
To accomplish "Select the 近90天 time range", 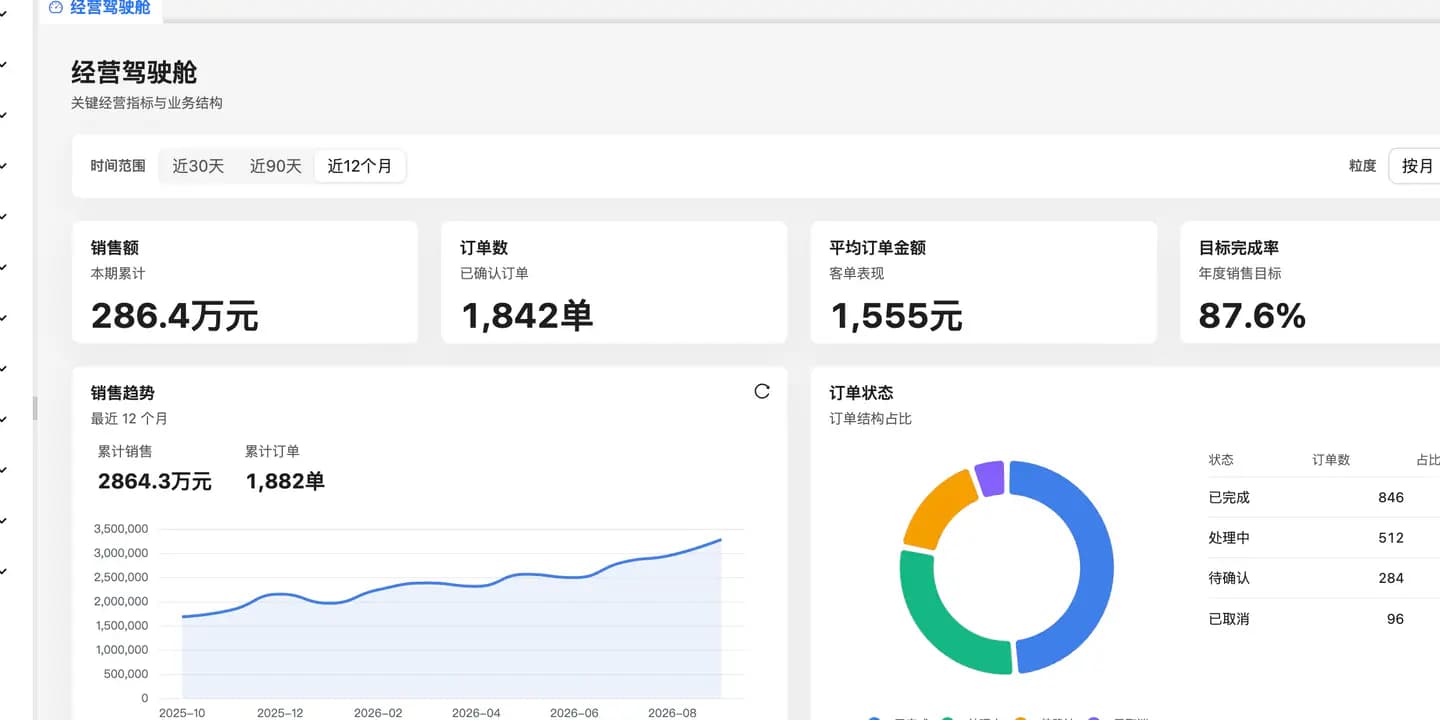I will point(276,166).
